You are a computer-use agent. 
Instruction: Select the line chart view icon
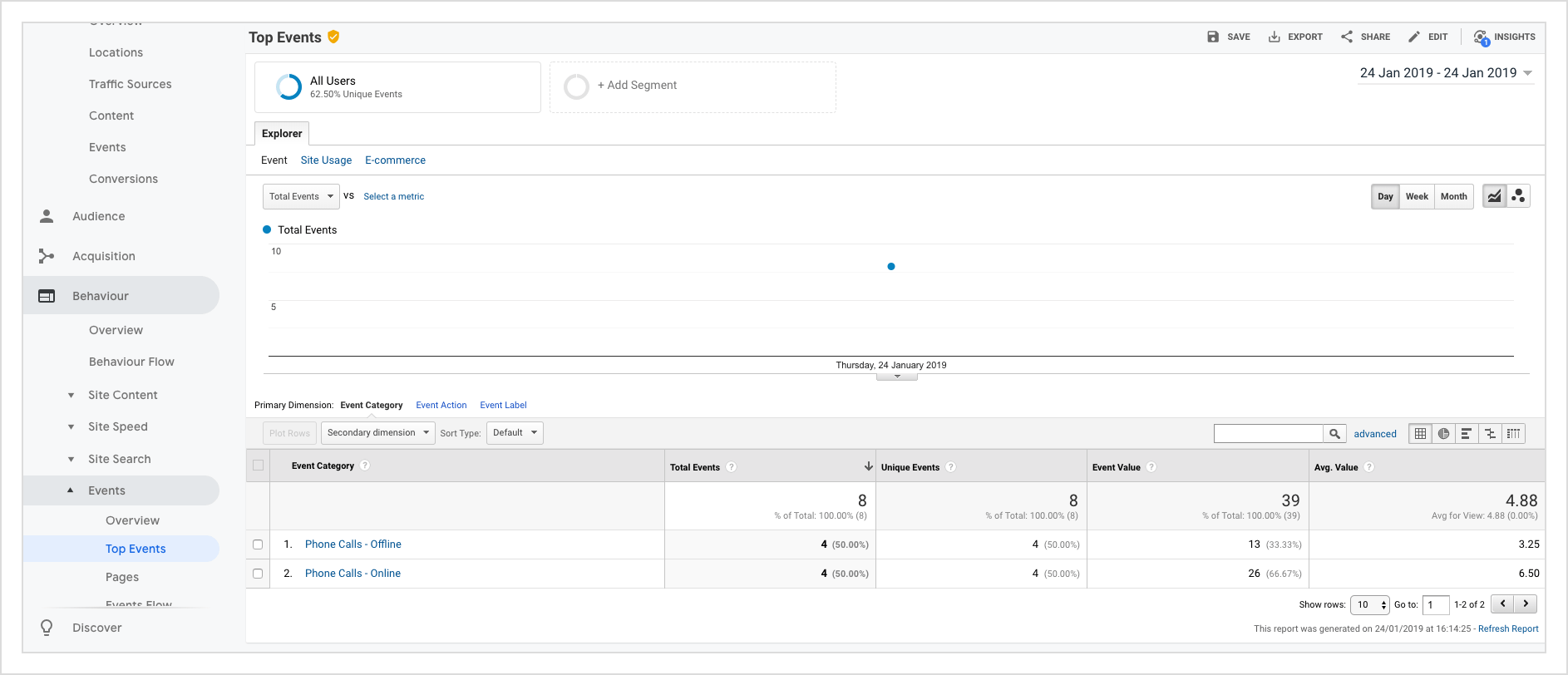tap(1495, 196)
